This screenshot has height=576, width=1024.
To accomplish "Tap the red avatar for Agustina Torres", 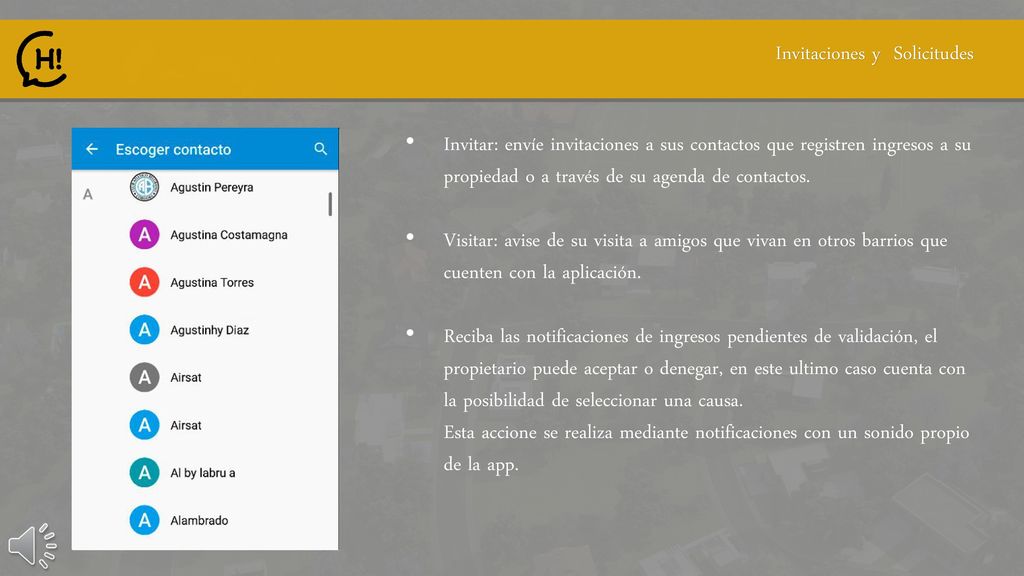I will coord(144,282).
